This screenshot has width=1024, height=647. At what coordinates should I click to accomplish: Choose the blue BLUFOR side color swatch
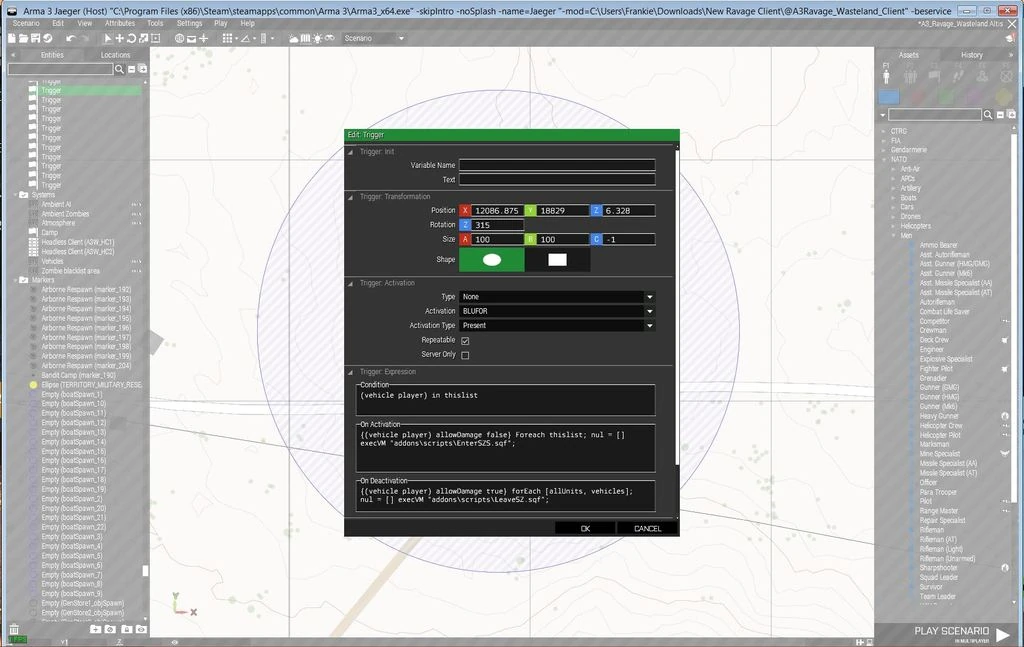coord(888,97)
